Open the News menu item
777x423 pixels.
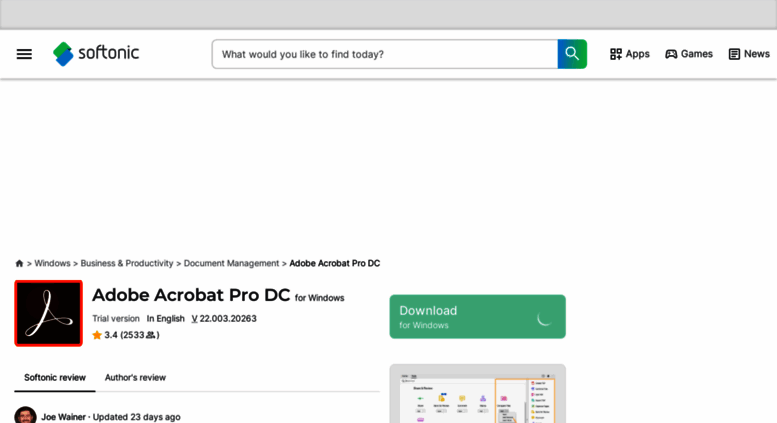pos(749,54)
